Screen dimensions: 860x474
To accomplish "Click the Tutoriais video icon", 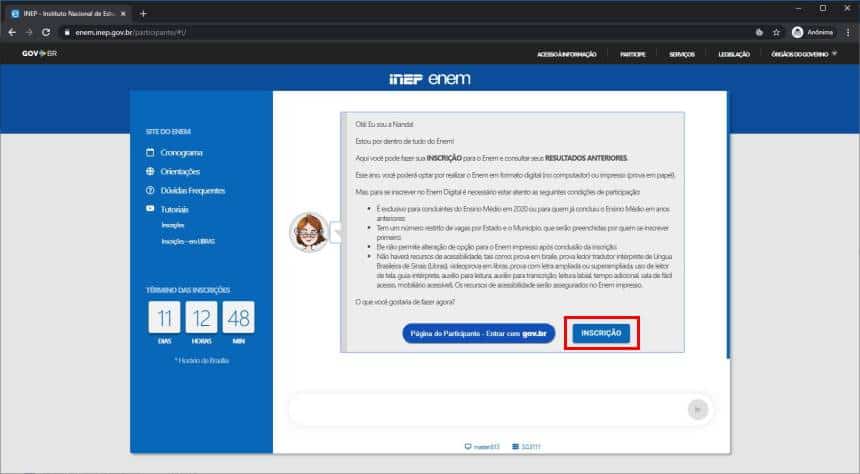I will pos(150,208).
